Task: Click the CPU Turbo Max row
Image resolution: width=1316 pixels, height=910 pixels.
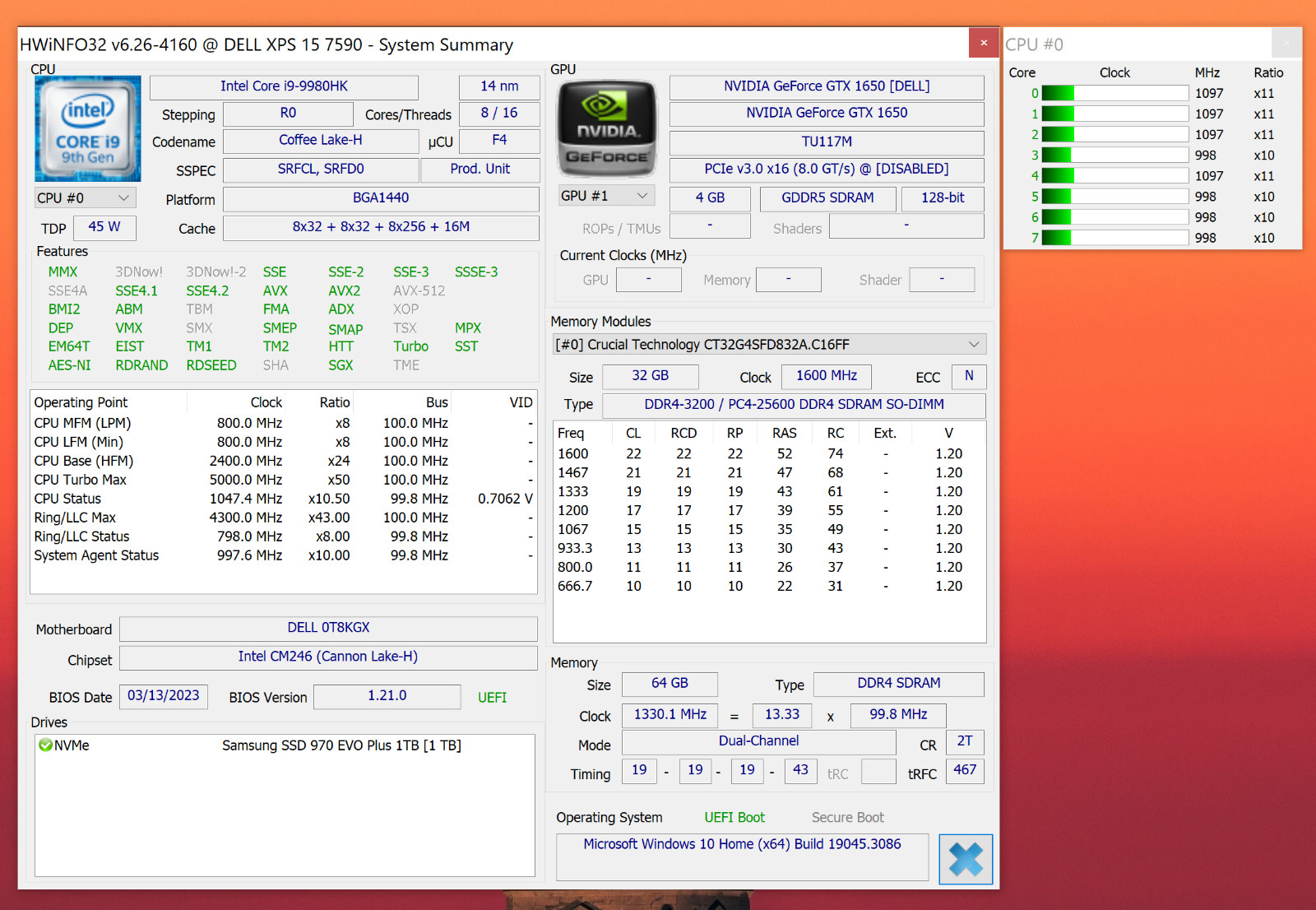Action: pos(284,480)
